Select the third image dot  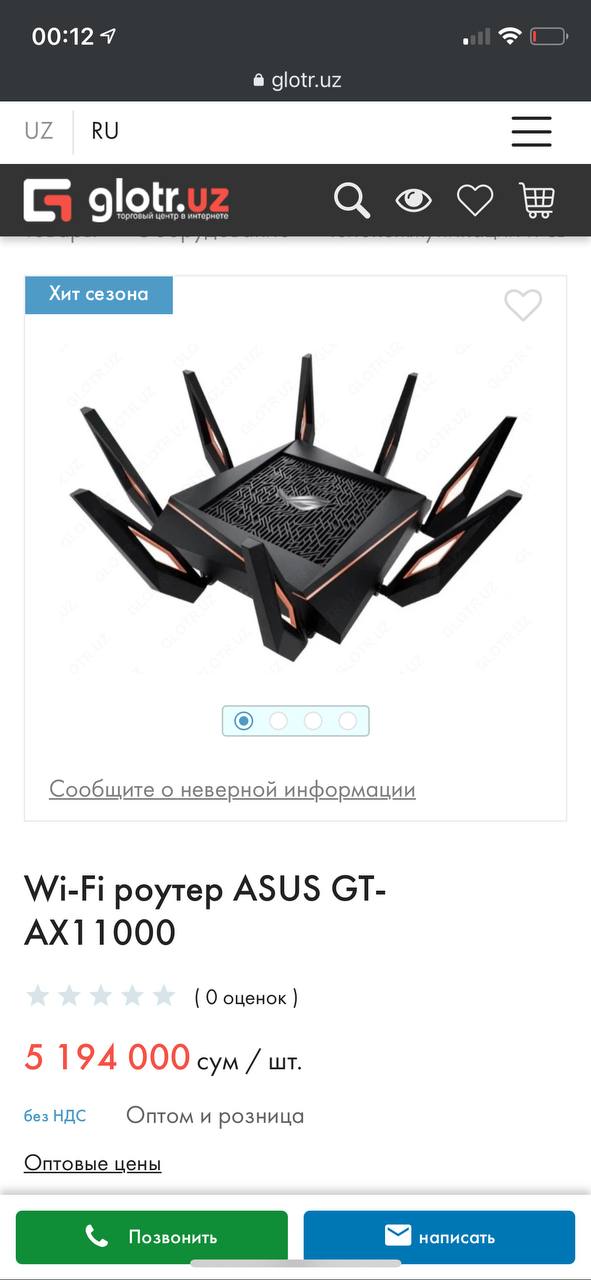tap(313, 721)
